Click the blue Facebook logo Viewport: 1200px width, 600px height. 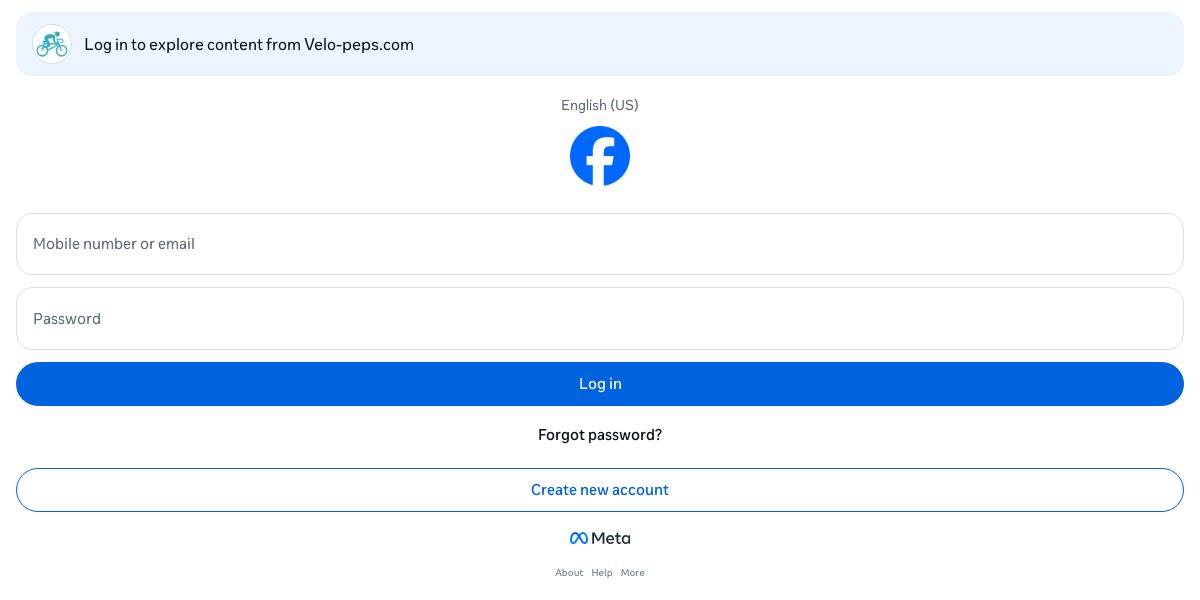(x=600, y=156)
